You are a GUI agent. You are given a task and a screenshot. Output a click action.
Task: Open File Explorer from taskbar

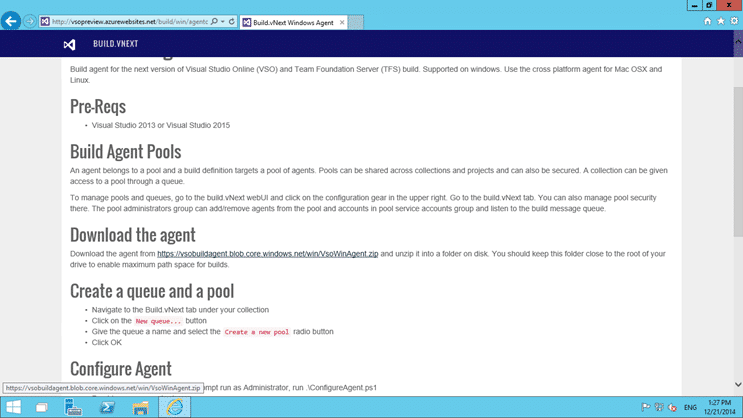[140, 407]
